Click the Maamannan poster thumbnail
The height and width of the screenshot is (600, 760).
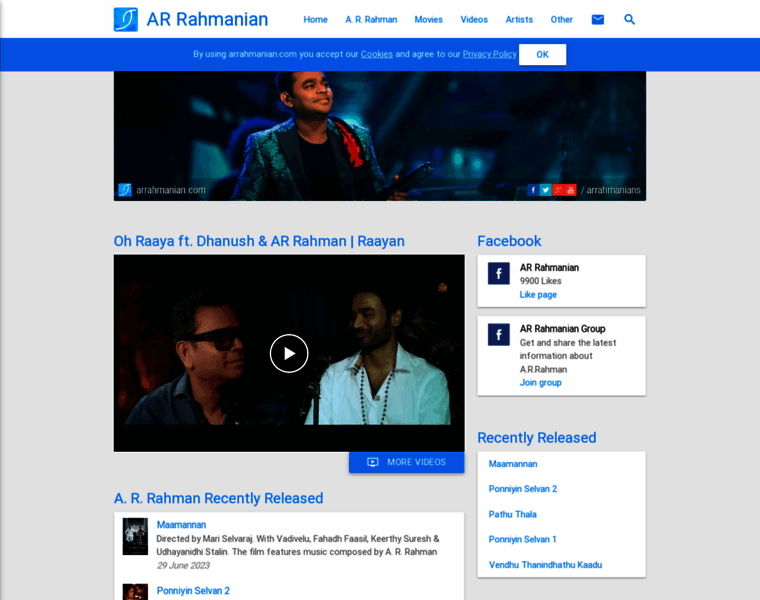click(x=135, y=537)
